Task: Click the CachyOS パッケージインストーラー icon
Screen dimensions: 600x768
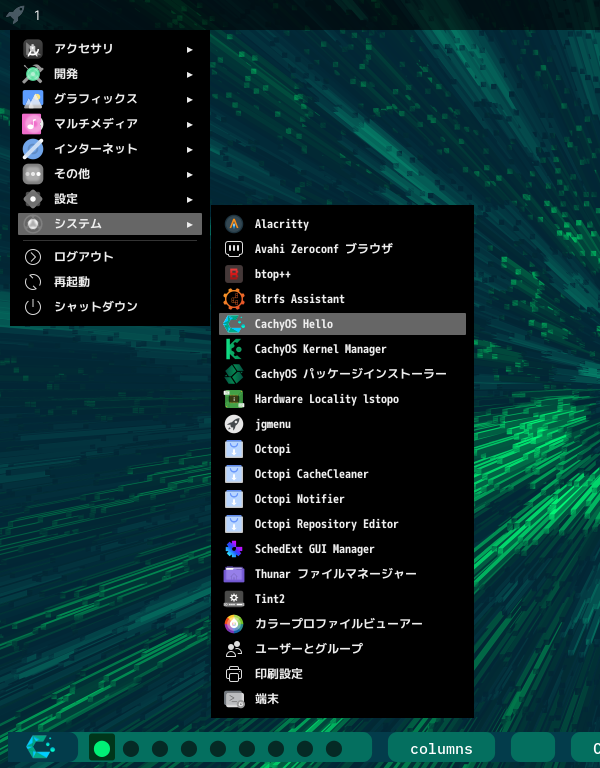Action: tap(234, 374)
